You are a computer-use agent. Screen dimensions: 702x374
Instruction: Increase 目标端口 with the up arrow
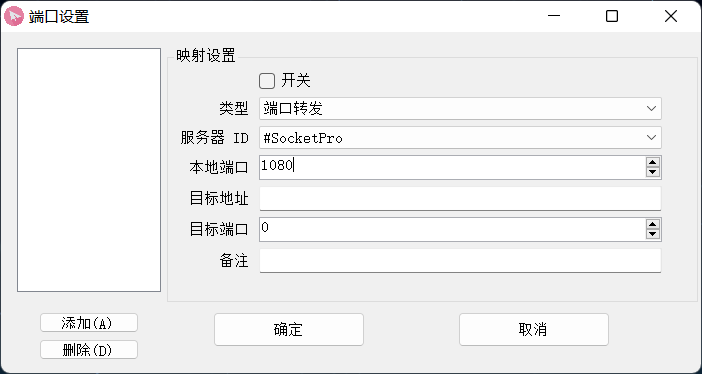(653, 224)
